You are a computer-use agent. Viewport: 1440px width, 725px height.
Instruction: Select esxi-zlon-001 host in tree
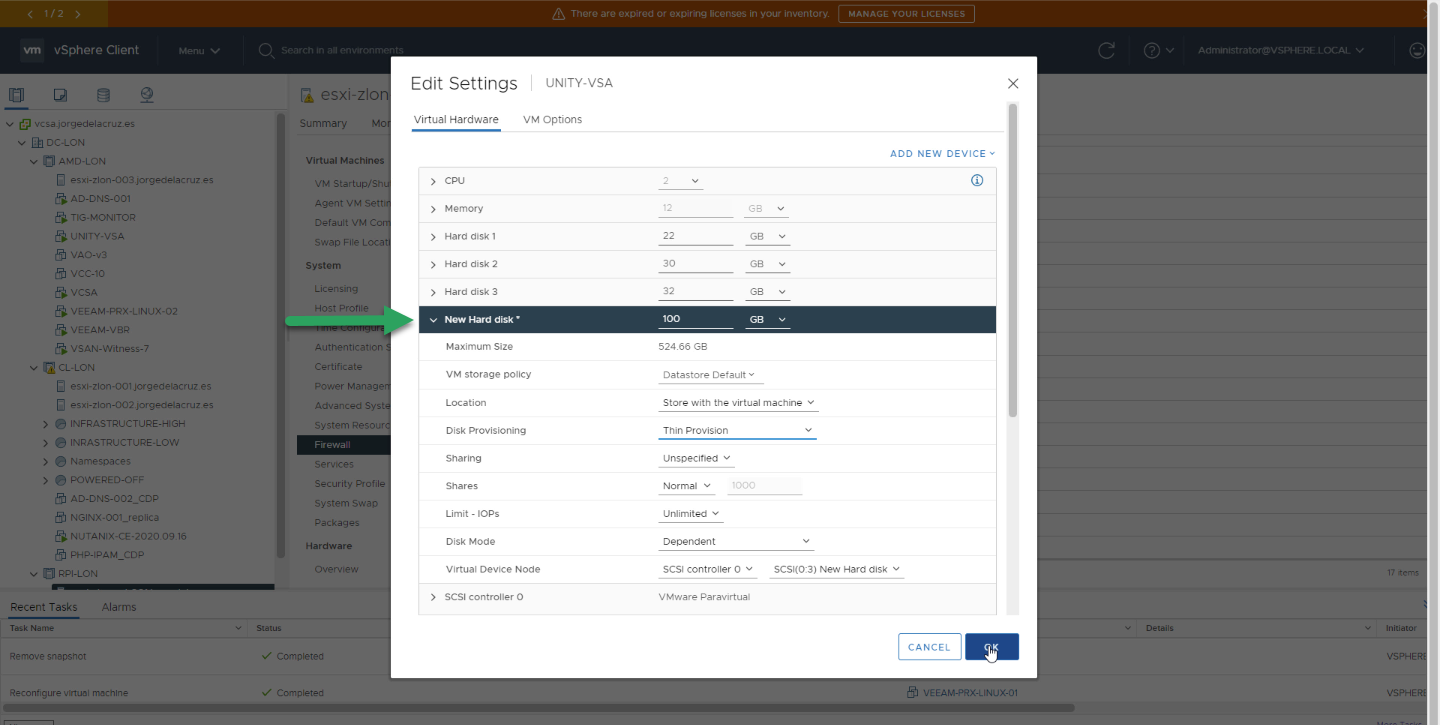pos(140,386)
